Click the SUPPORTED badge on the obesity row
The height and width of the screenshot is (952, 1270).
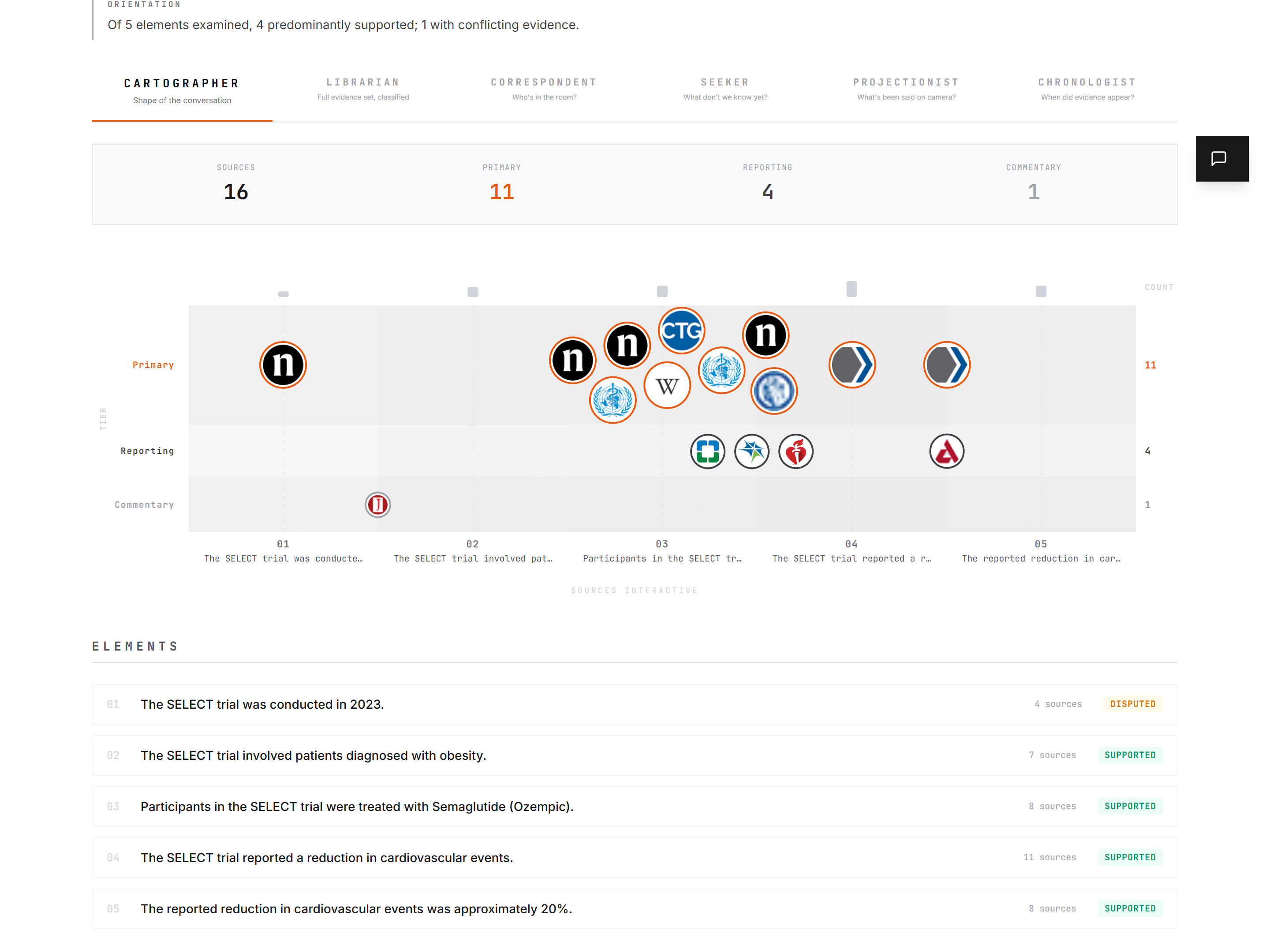[1130, 755]
